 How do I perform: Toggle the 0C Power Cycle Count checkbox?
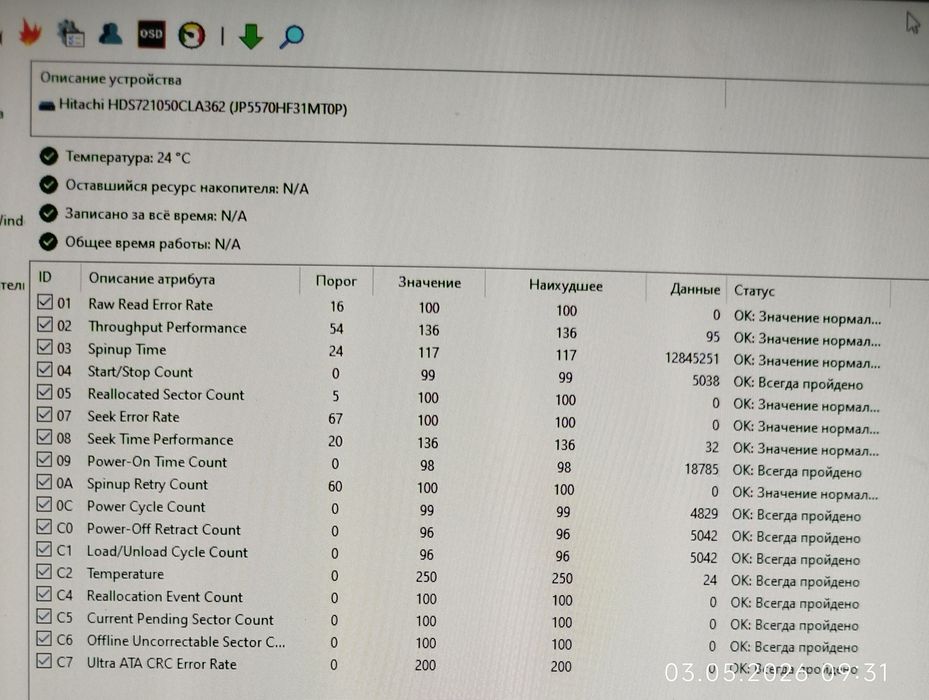pyautogui.click(x=44, y=504)
